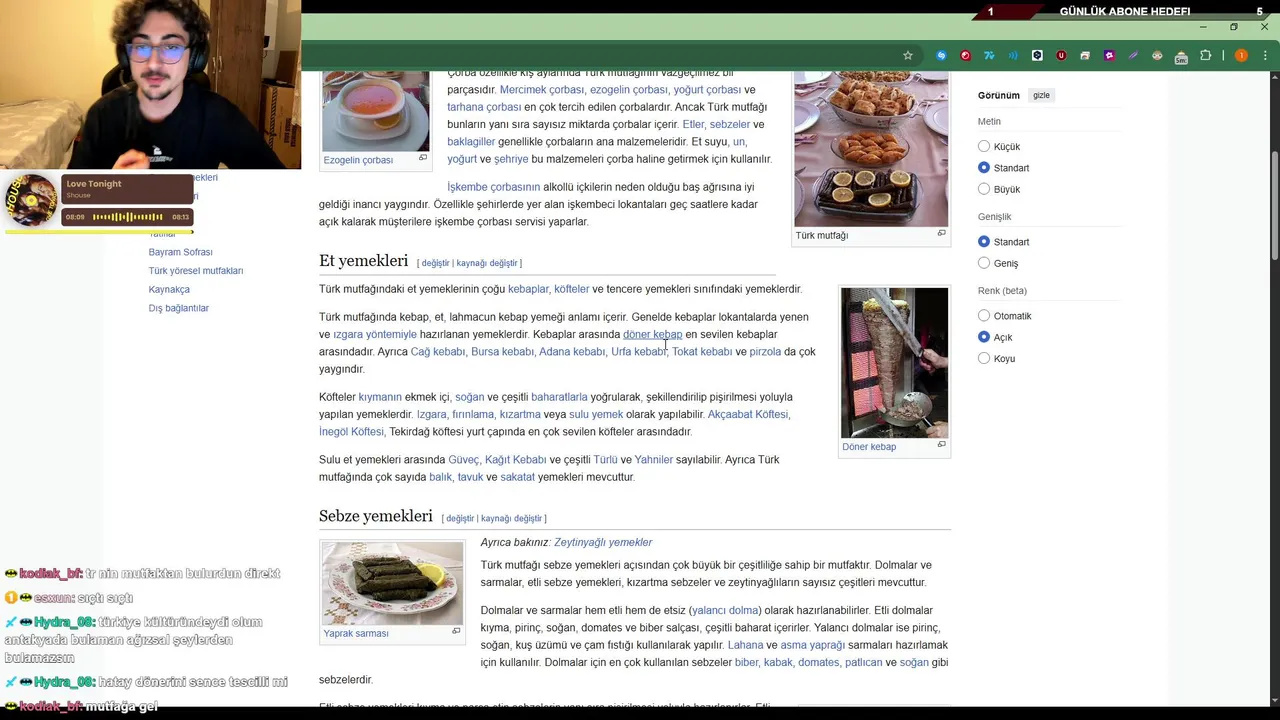Open the Ezogelin çorbası thumbnail
This screenshot has height=720, width=1280.
pyautogui.click(x=376, y=111)
